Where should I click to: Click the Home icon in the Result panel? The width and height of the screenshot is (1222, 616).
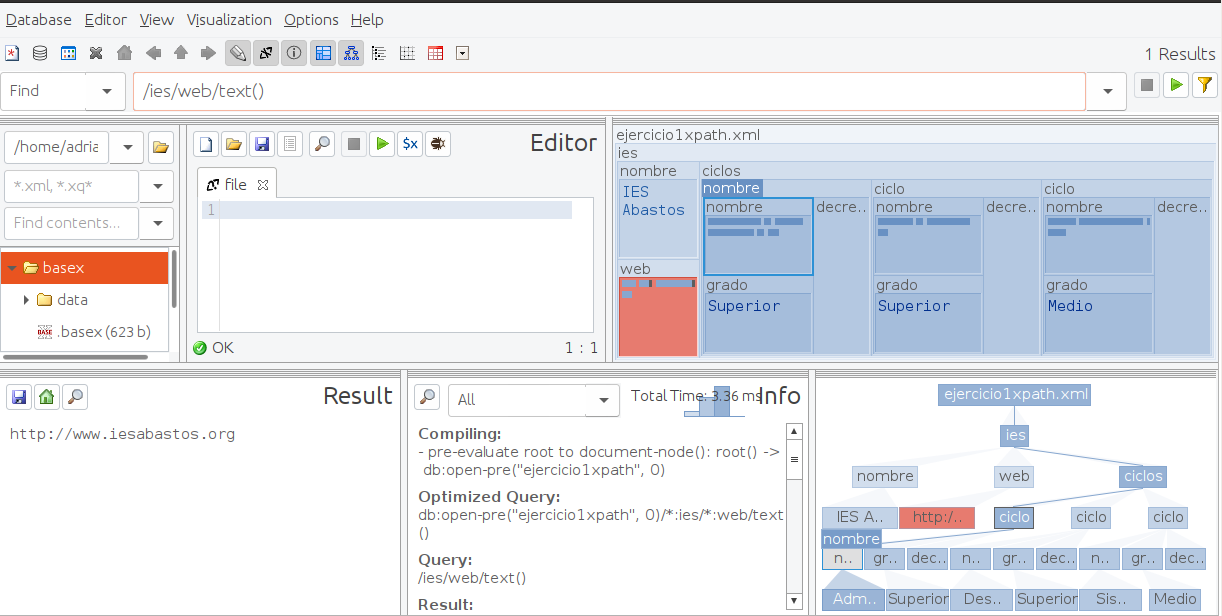[x=47, y=397]
